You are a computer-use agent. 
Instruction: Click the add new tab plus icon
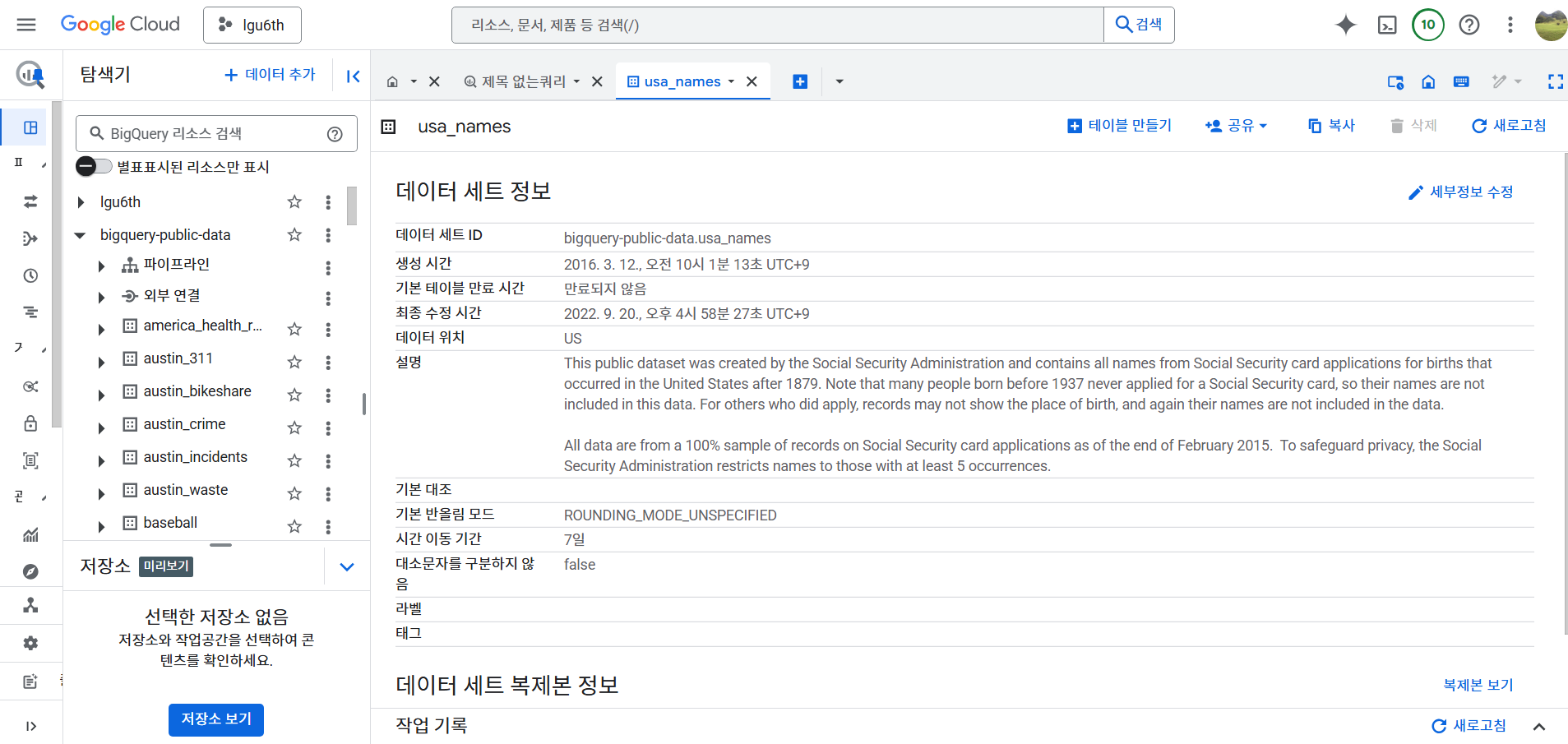[x=800, y=81]
